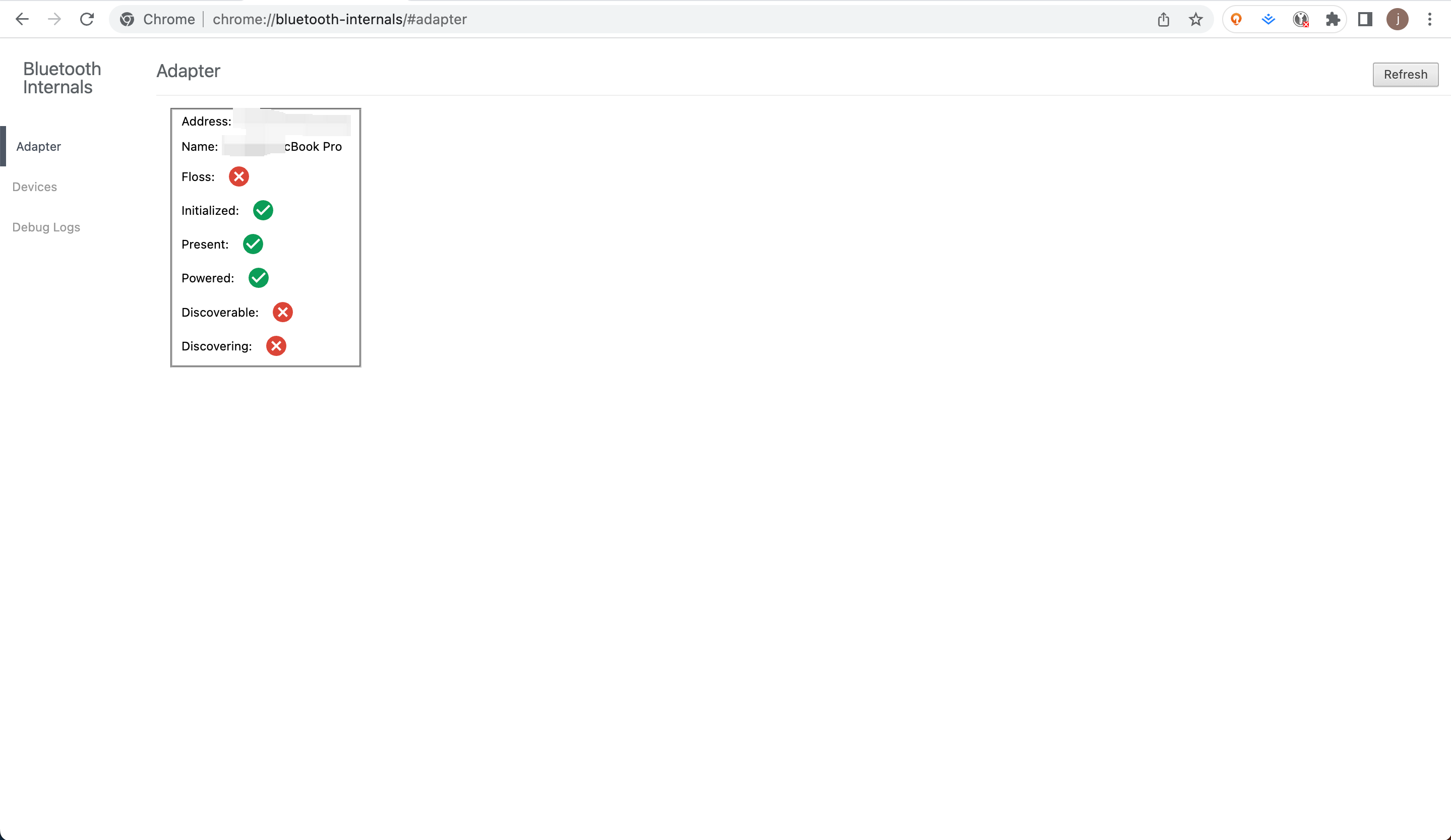Image resolution: width=1451 pixels, height=840 pixels.
Task: Open the globe extension with red badge
Action: 1301,19
